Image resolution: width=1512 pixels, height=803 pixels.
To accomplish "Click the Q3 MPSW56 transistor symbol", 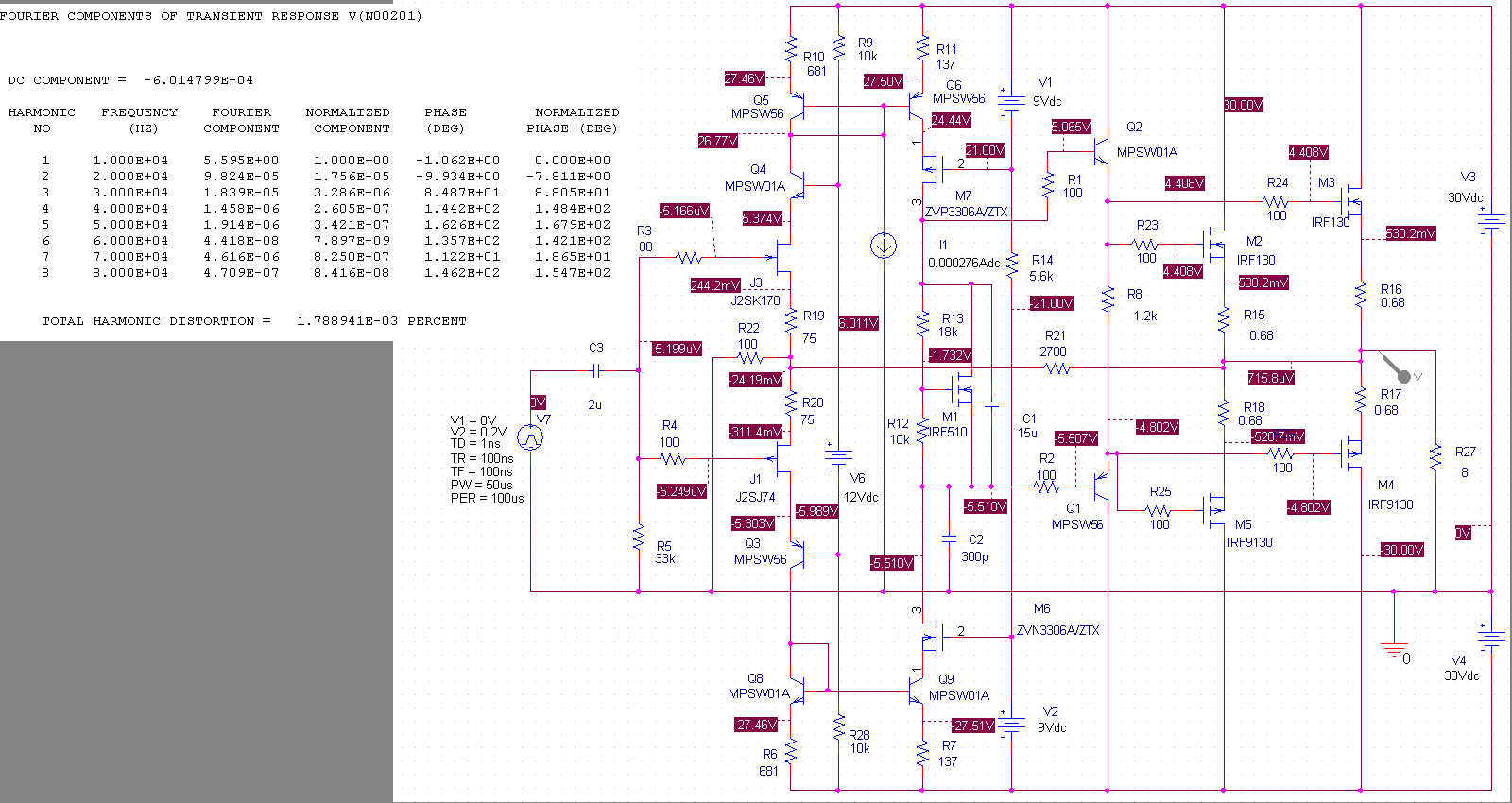I will click(798, 555).
